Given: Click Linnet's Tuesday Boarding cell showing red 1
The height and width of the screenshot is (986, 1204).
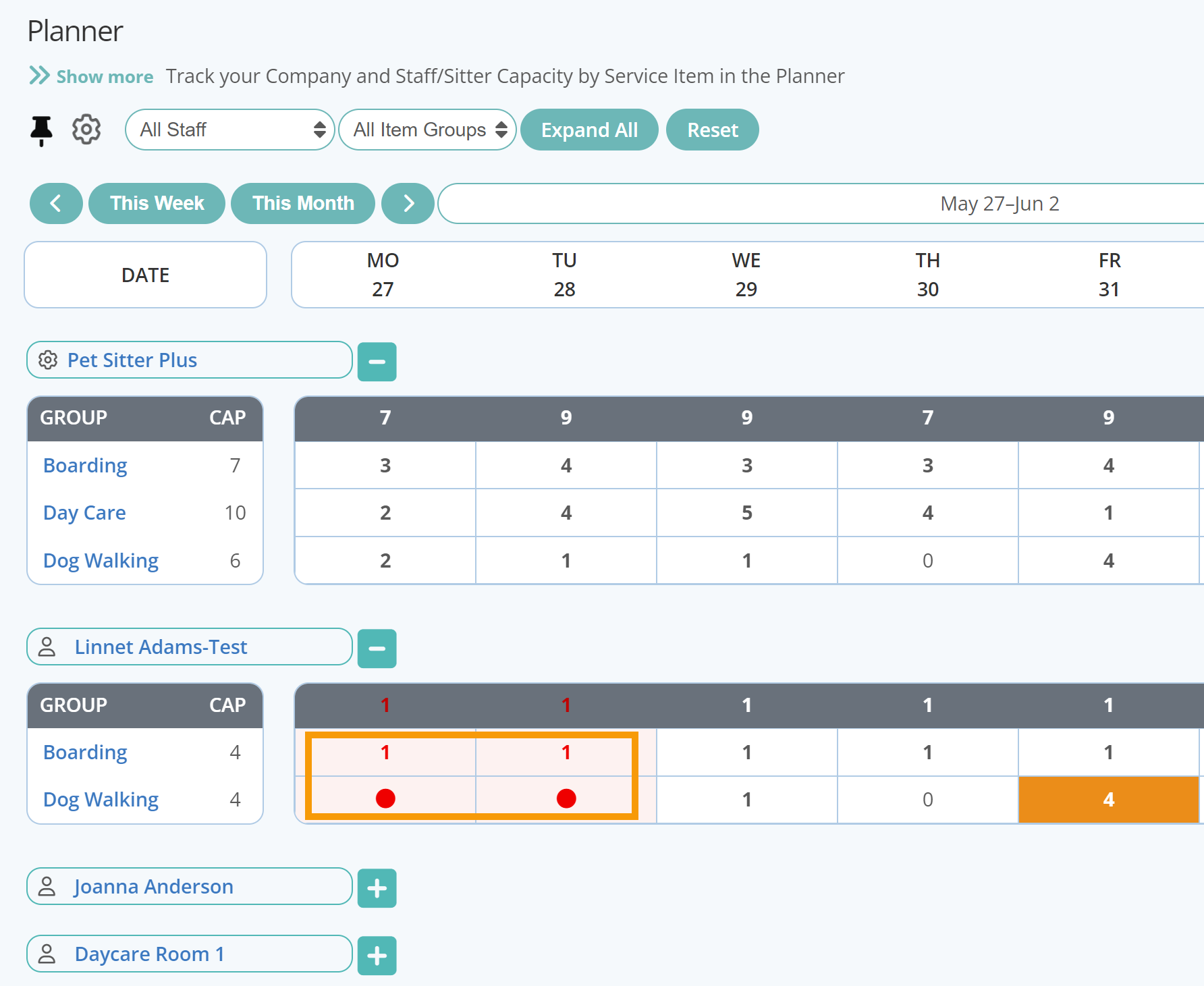Looking at the screenshot, I should 566,752.
